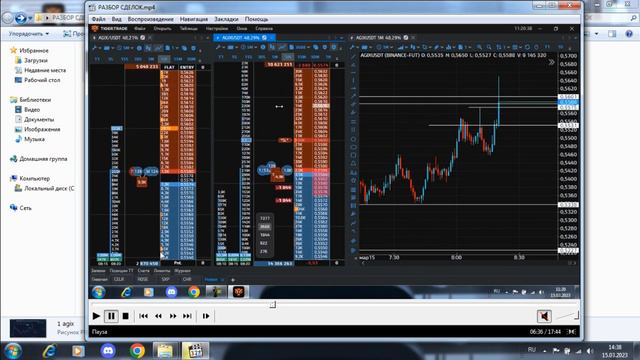Click the Chrome icon in the recorded taskbar

[x=194, y=292]
